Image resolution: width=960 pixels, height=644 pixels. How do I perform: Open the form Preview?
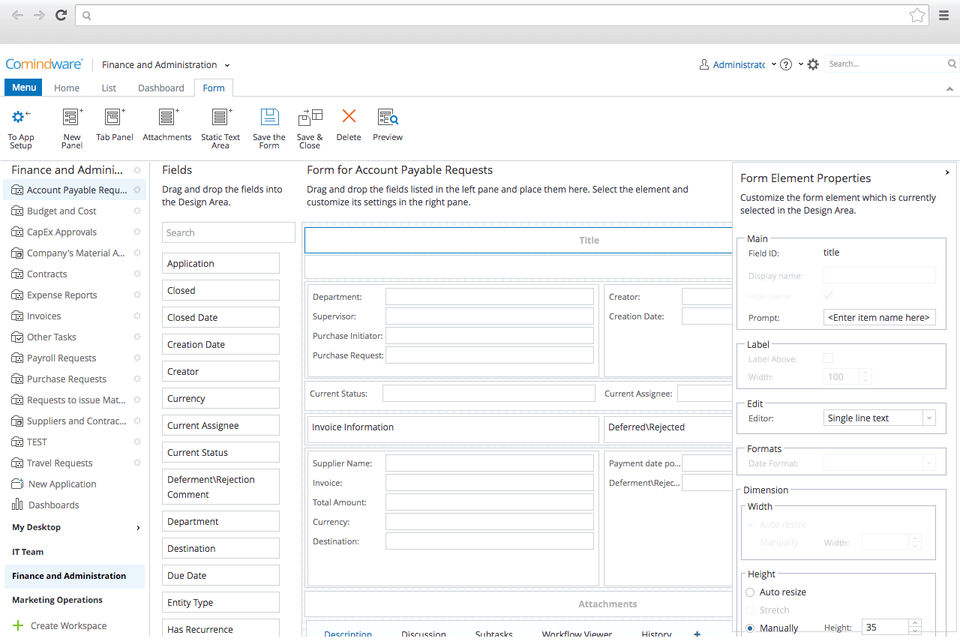click(x=388, y=117)
